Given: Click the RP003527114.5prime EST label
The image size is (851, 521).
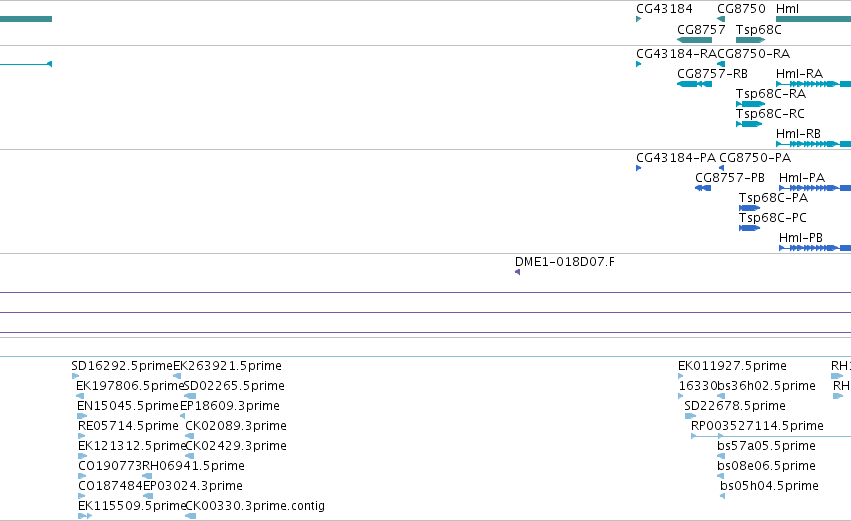Looking at the screenshot, I should point(757,427).
